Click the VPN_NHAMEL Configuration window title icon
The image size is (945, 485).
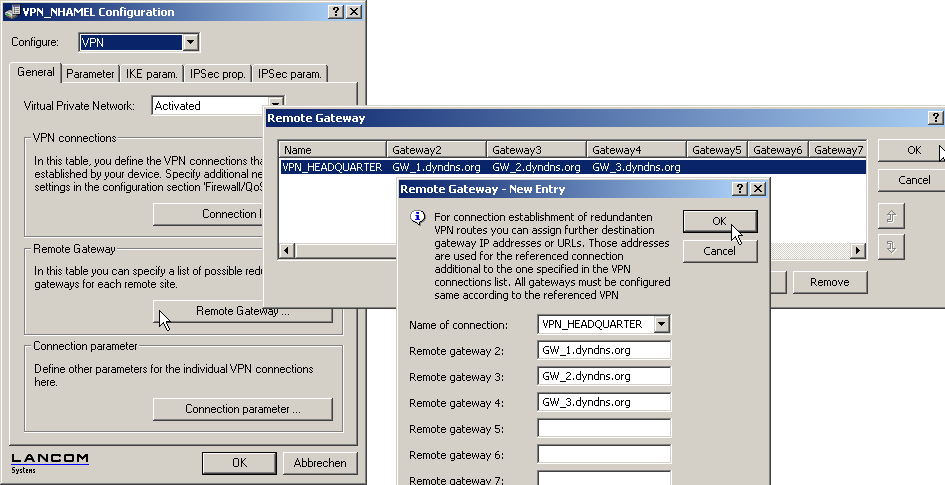[11, 12]
